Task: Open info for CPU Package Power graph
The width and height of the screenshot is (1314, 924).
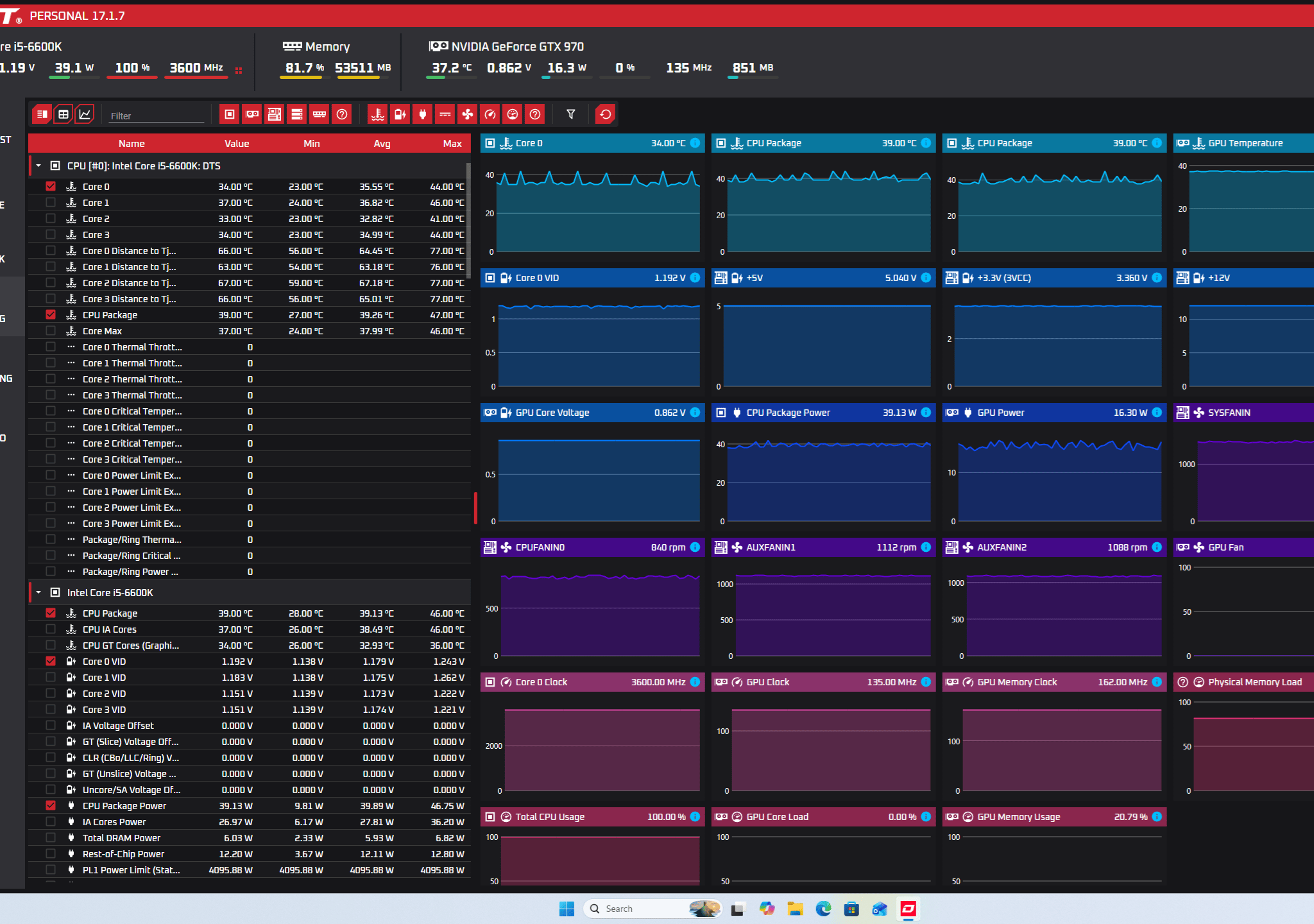Action: (926, 413)
